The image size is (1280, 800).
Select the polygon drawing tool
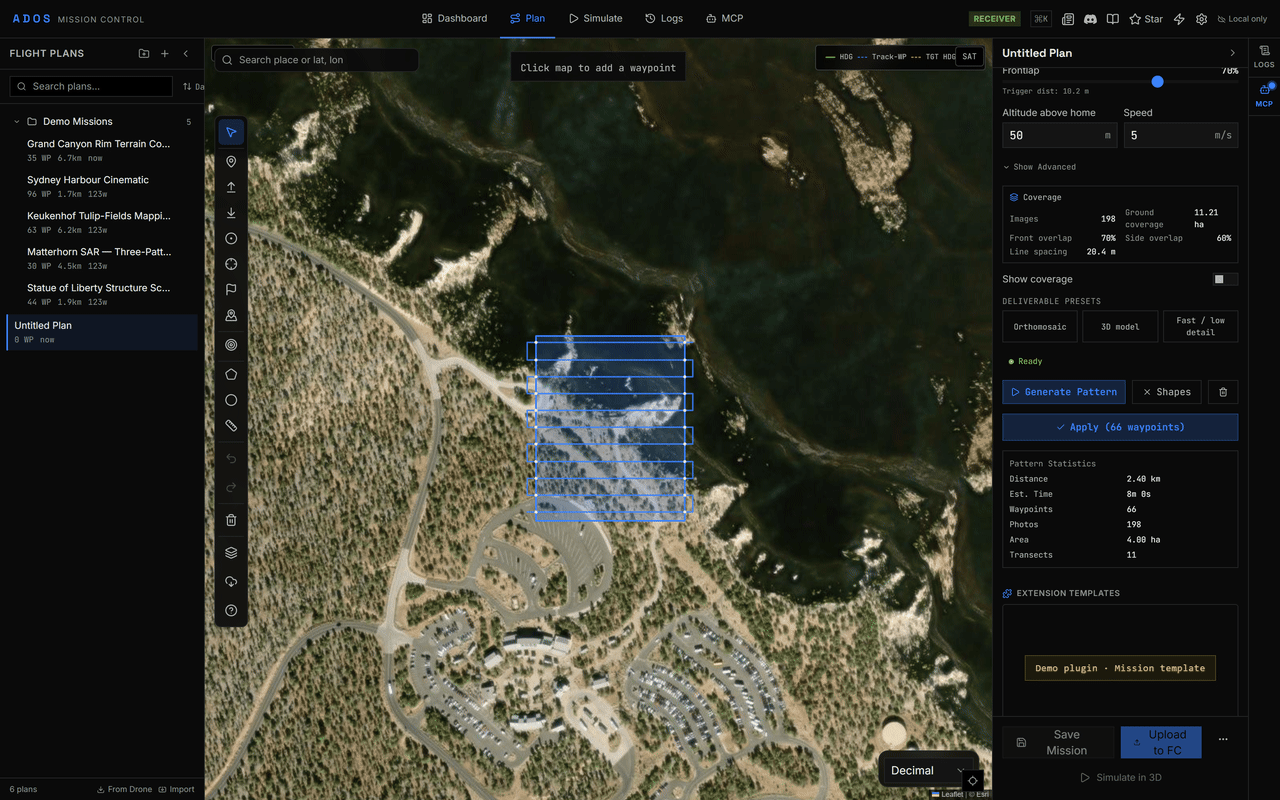231,374
